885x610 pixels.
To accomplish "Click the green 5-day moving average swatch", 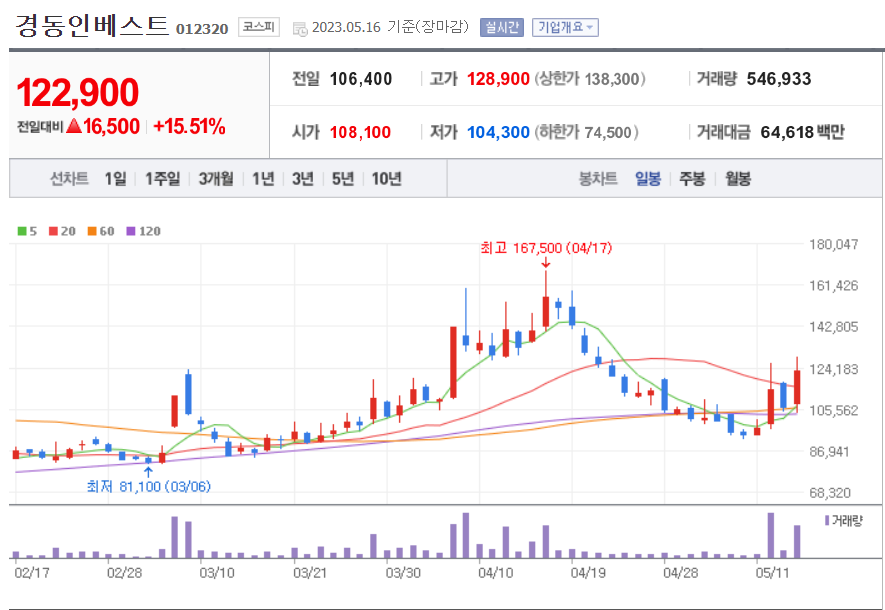I will pos(22,231).
